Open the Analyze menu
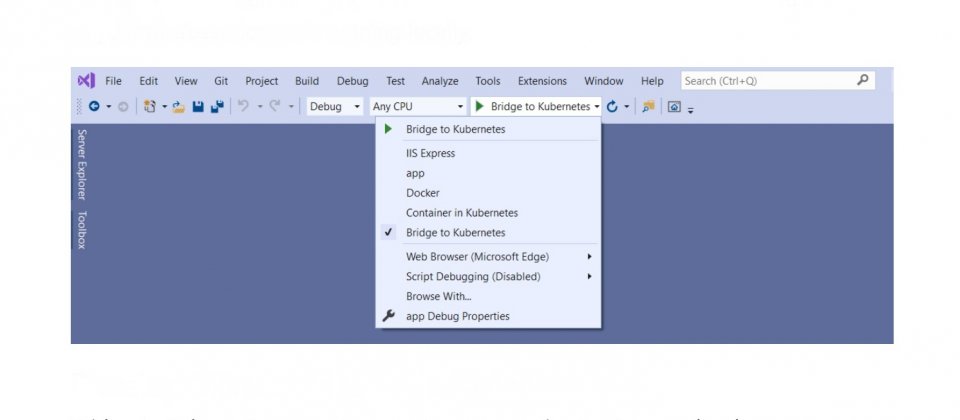Image resolution: width=960 pixels, height=420 pixels. point(440,81)
